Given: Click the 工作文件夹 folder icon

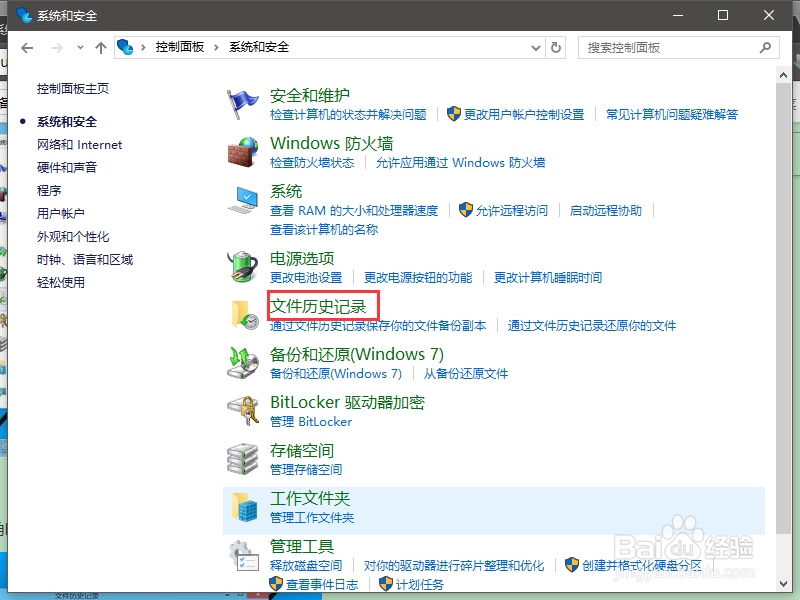Looking at the screenshot, I should (244, 507).
